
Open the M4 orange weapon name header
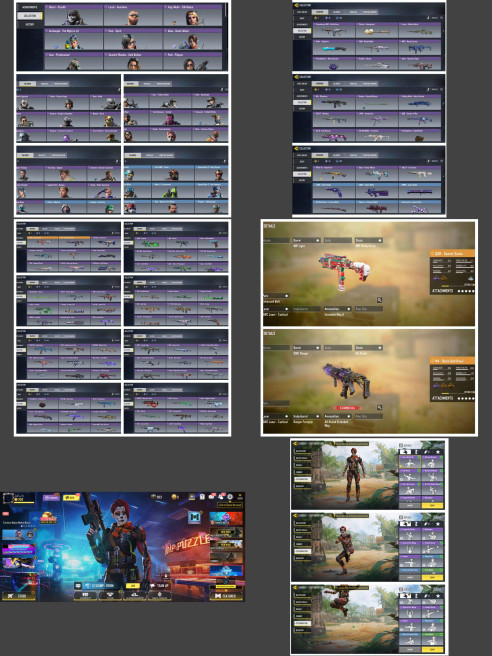point(452,361)
